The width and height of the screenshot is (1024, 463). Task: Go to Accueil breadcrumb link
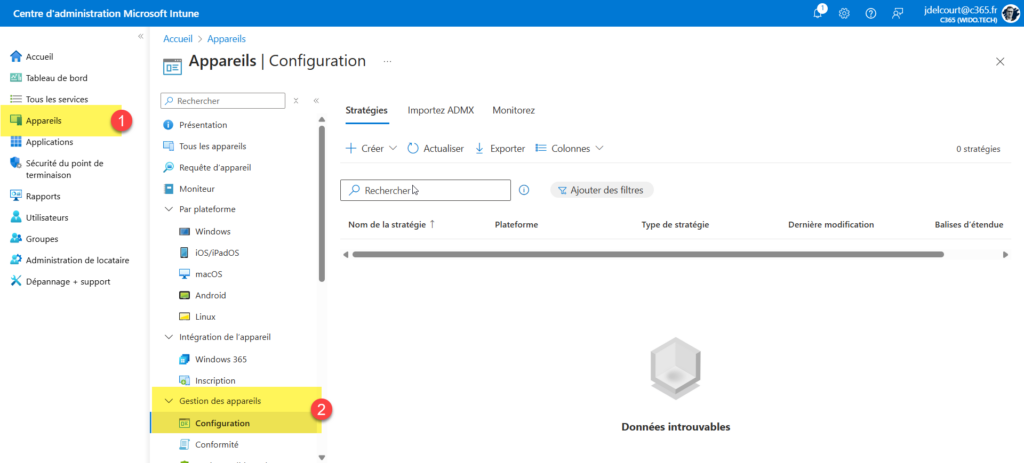click(178, 39)
